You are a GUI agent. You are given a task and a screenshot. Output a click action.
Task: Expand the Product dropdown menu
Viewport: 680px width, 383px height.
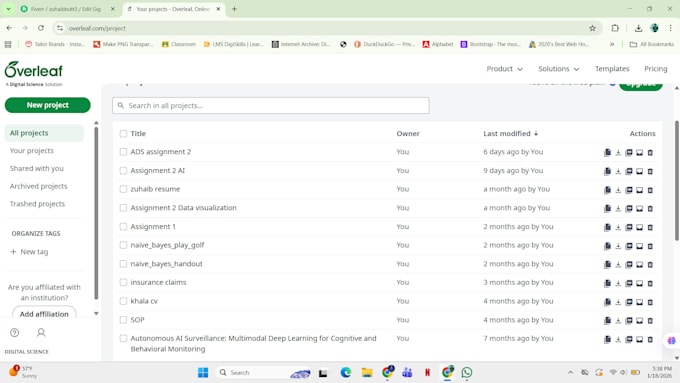[504, 69]
